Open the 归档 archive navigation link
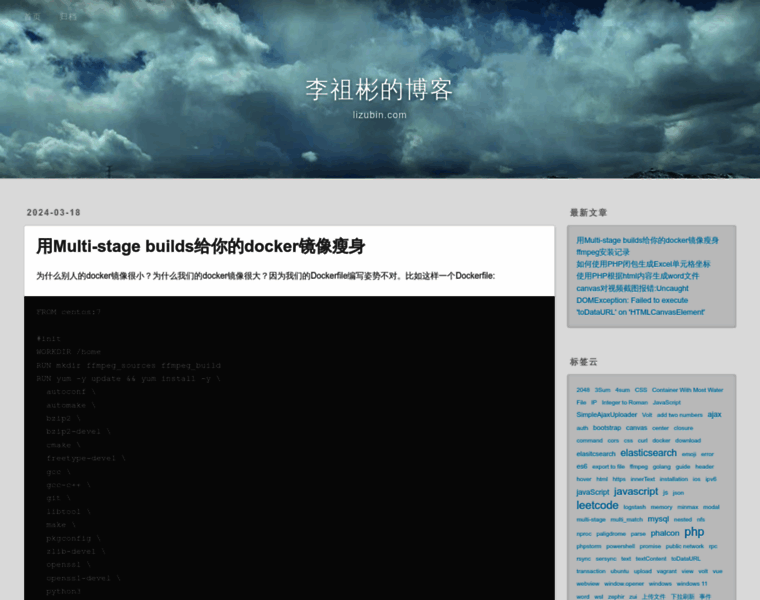760x600 pixels. coord(68,16)
